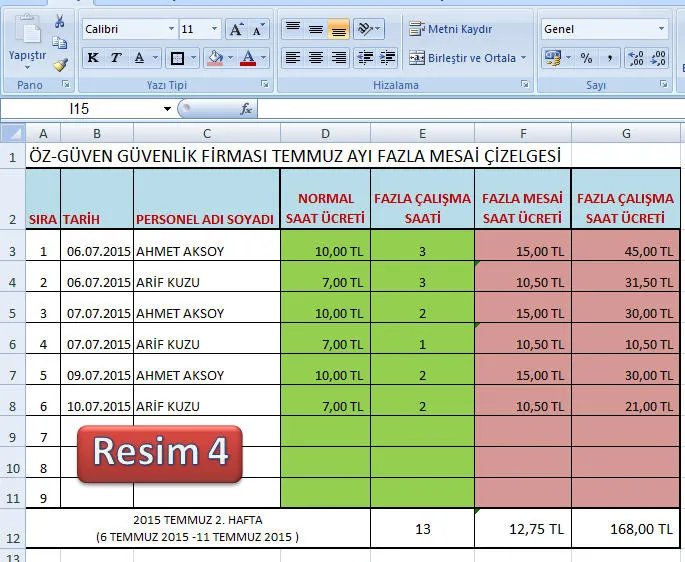This screenshot has width=685, height=562.
Task: Click the insert function fx icon
Action: [246, 108]
